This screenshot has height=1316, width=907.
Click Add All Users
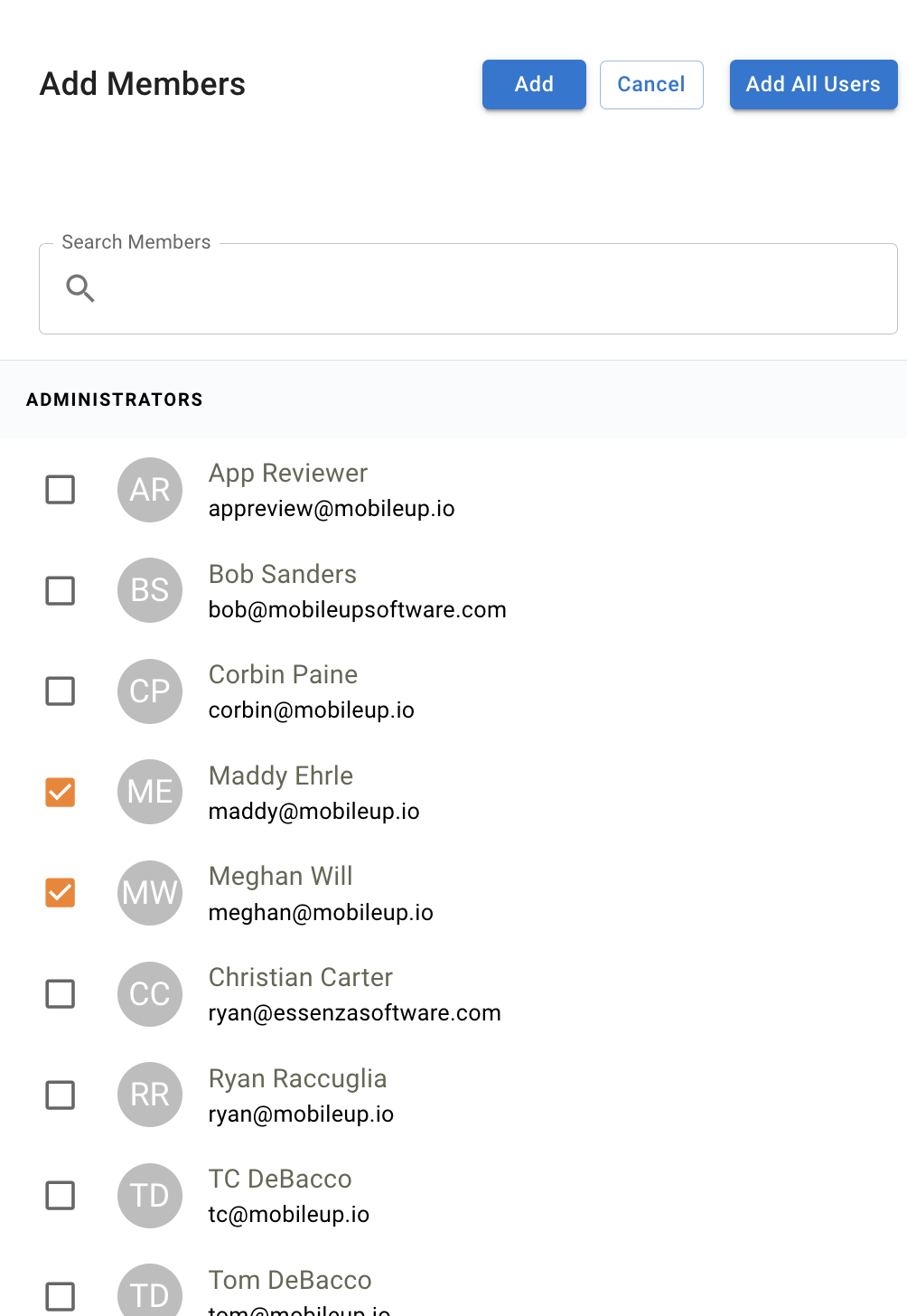[x=813, y=84]
